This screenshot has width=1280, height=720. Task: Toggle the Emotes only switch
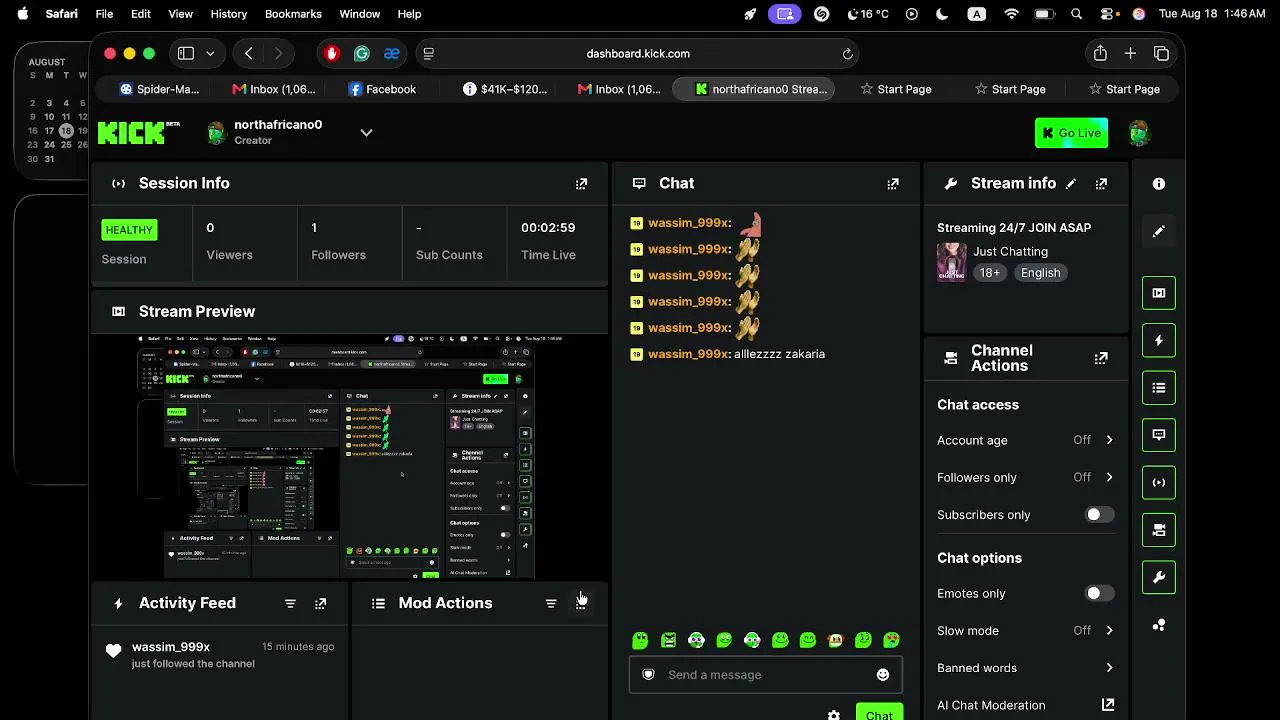point(1100,594)
